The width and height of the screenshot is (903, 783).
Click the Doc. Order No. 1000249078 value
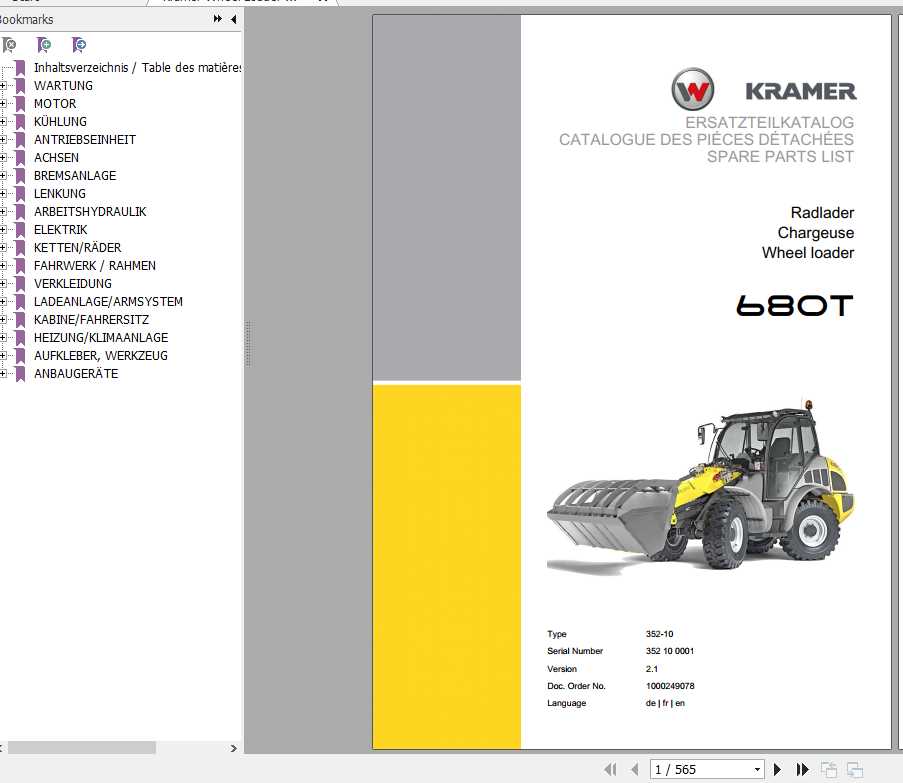pyautogui.click(x=670, y=686)
